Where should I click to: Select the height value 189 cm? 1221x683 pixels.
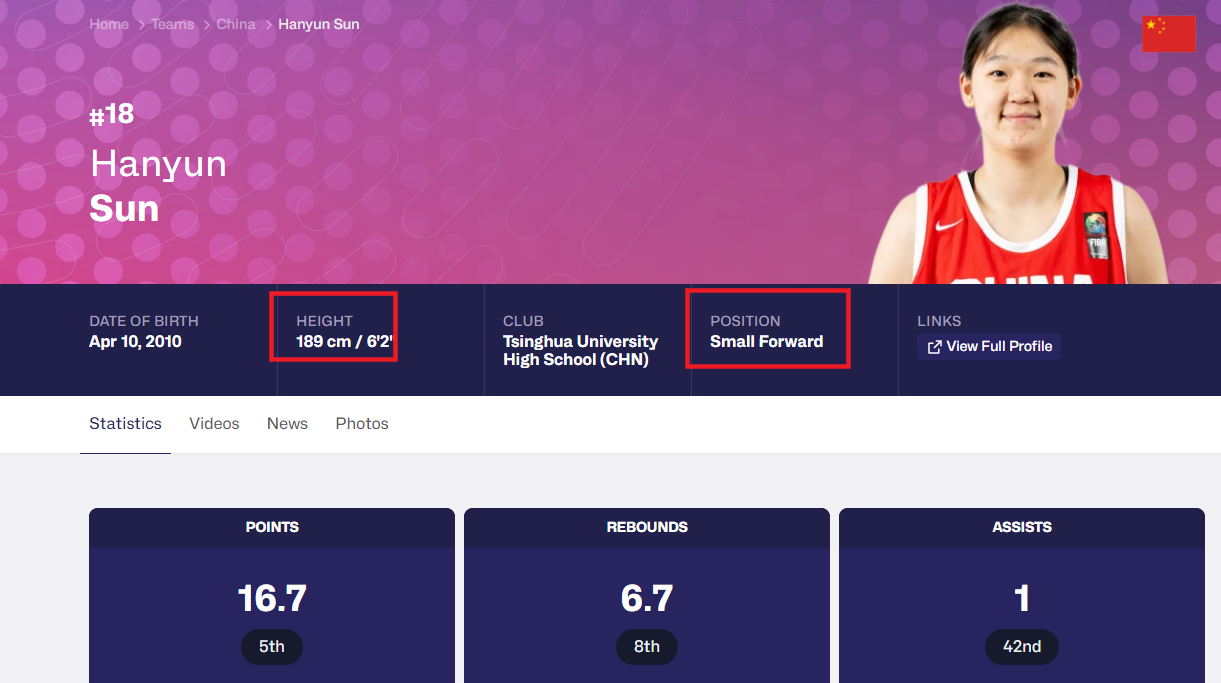point(345,342)
